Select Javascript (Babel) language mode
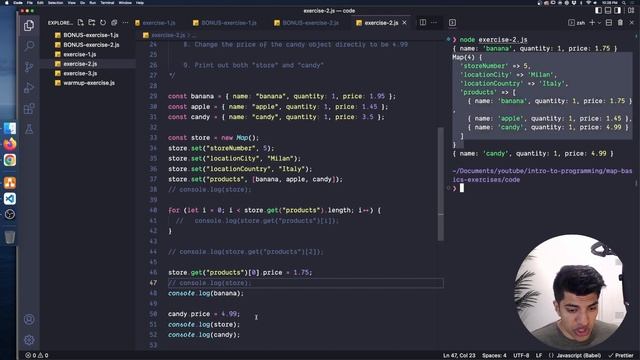Image resolution: width=640 pixels, height=360 pixels. [575, 355]
